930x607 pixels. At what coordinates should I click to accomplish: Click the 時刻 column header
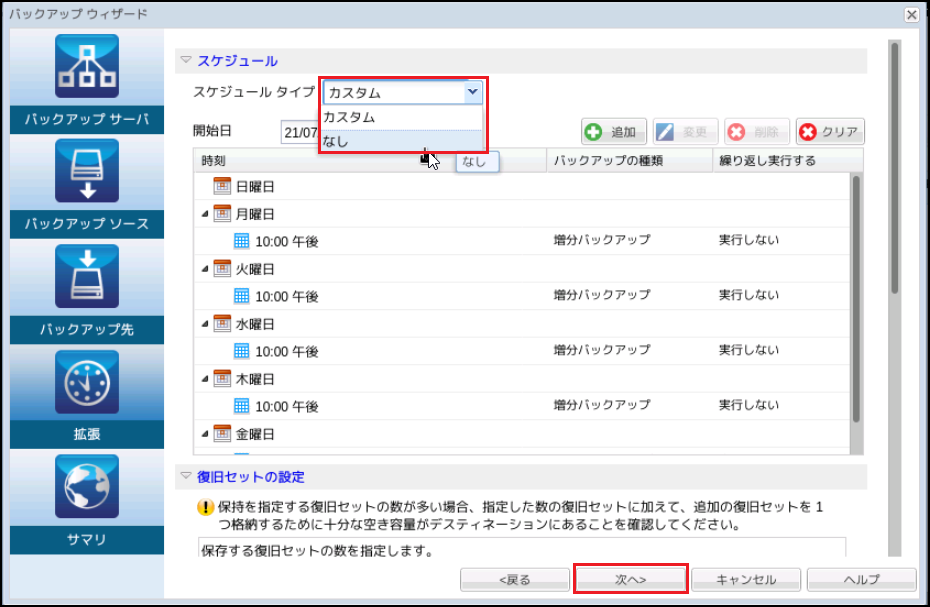(370, 160)
